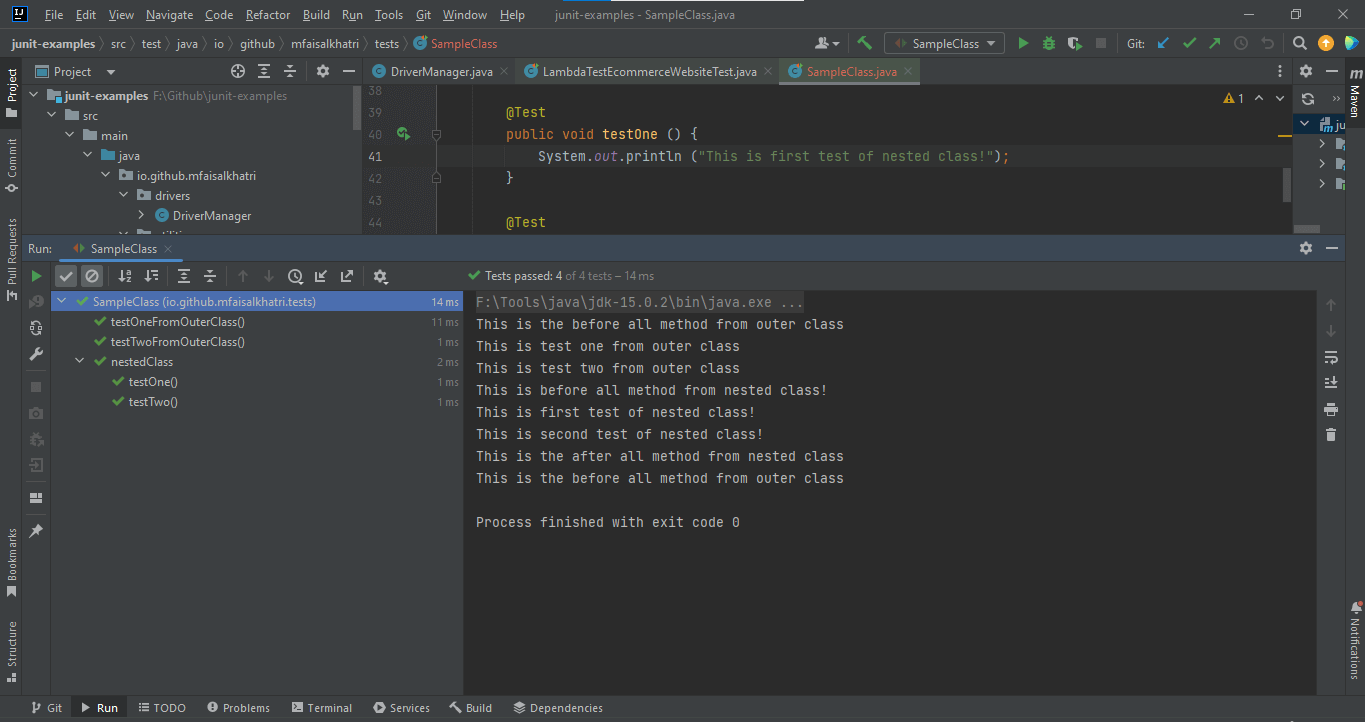1365x722 pixels.
Task: Run with Coverage using the shield icon
Action: click(x=1075, y=43)
